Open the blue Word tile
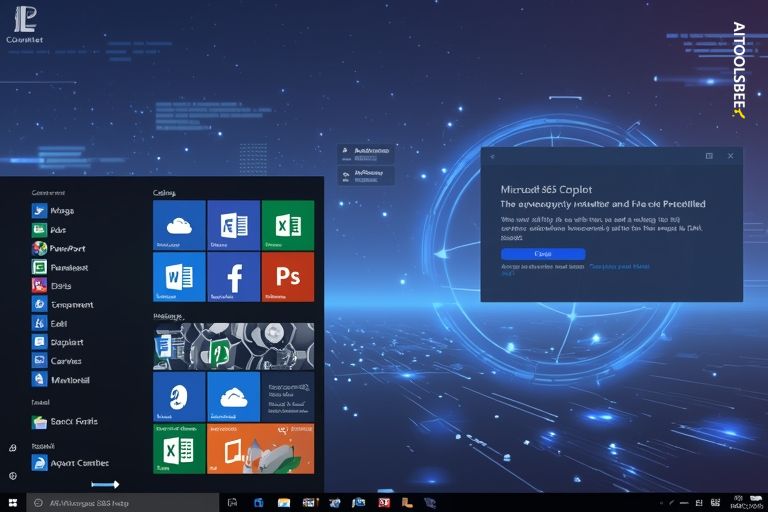Viewport: 768px width, 512px height. (x=179, y=277)
